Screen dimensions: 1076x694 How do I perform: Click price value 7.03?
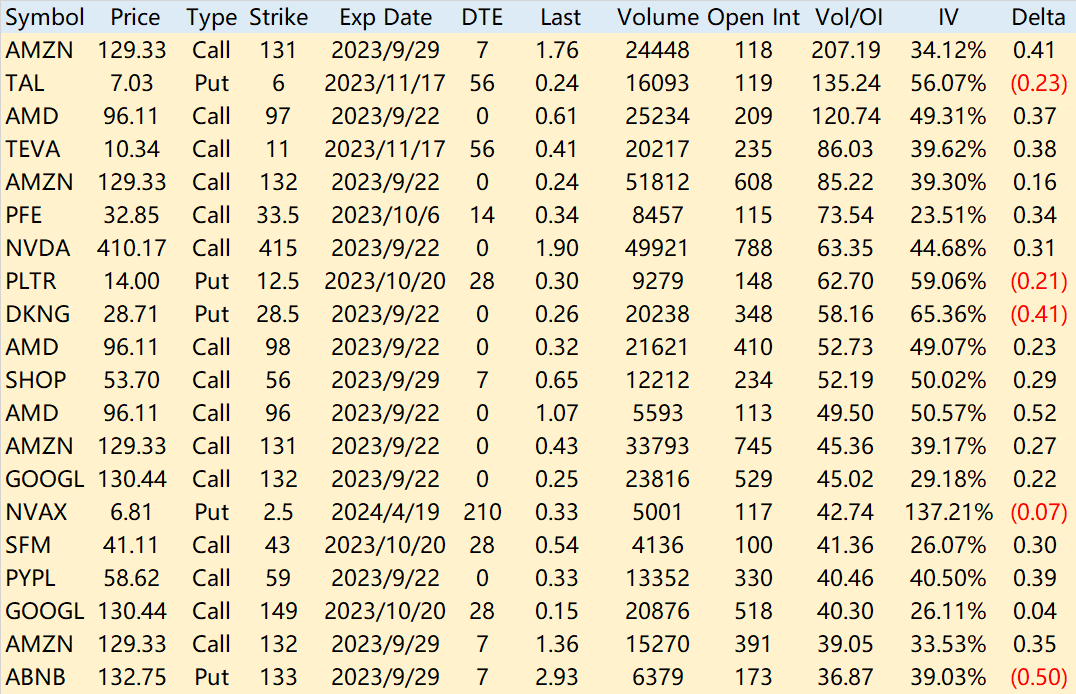click(131, 83)
